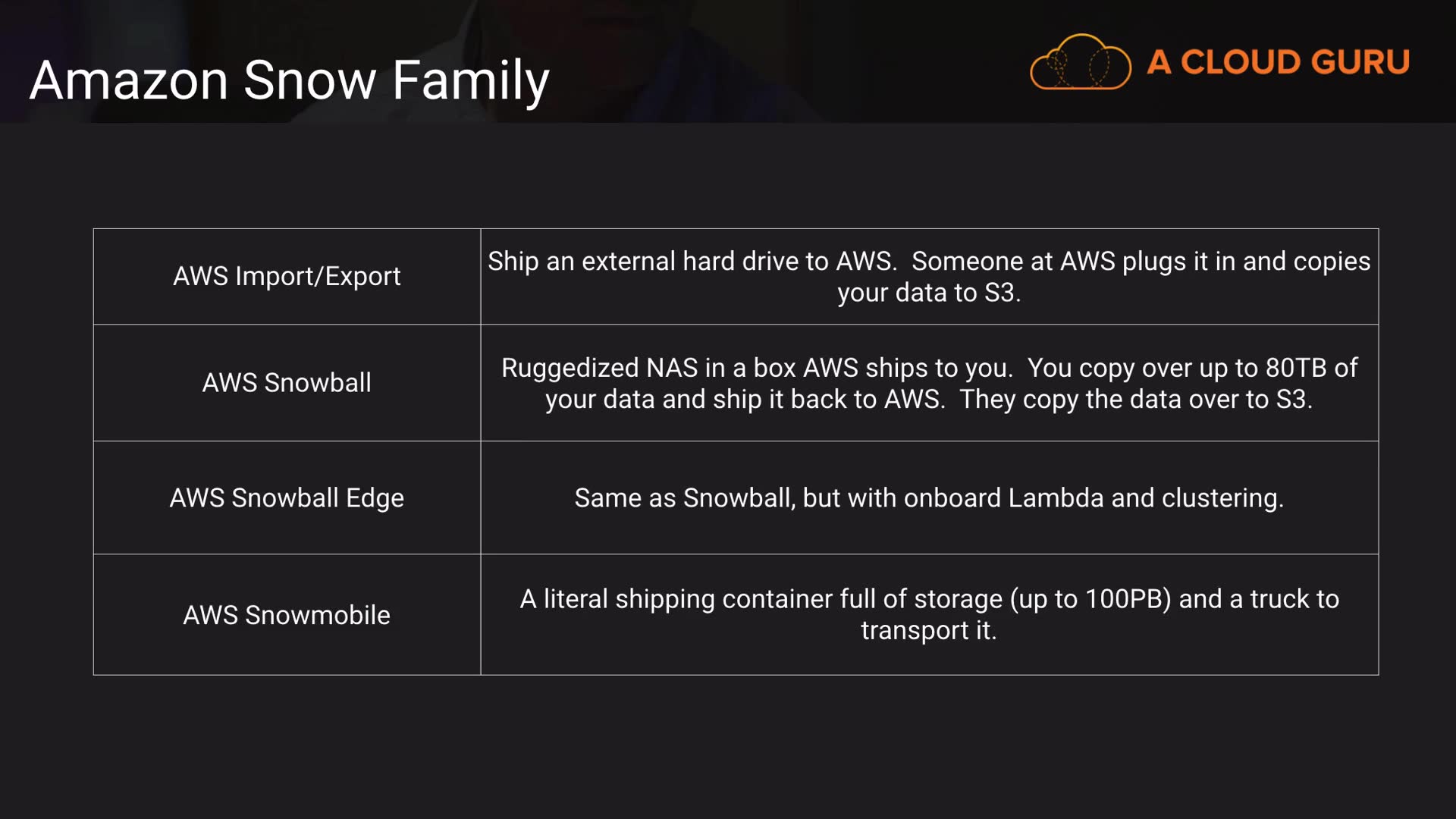Click the 'A CLOUD GURU' brand text
Screen dimensions: 1456x819
[x=1278, y=62]
